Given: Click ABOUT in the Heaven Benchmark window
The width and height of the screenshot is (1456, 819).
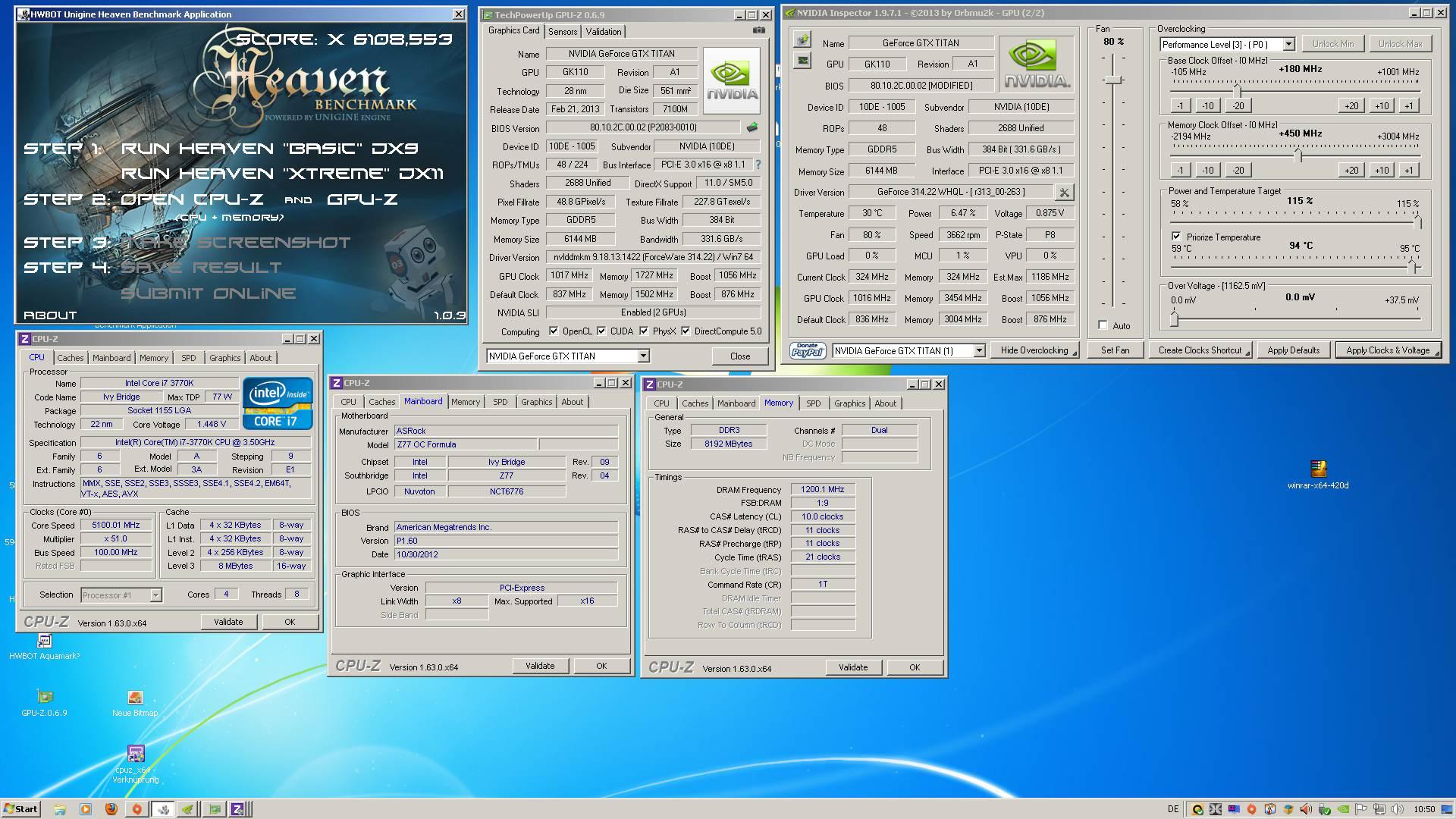Looking at the screenshot, I should tap(50, 315).
